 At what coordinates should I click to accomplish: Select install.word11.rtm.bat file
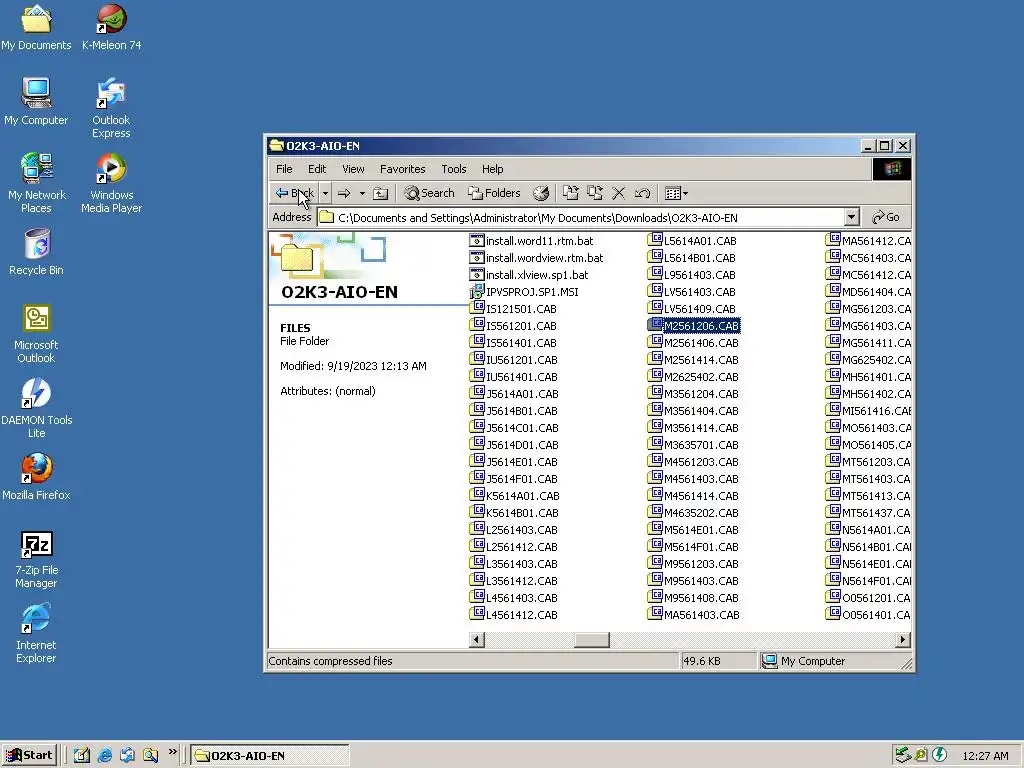pos(532,240)
